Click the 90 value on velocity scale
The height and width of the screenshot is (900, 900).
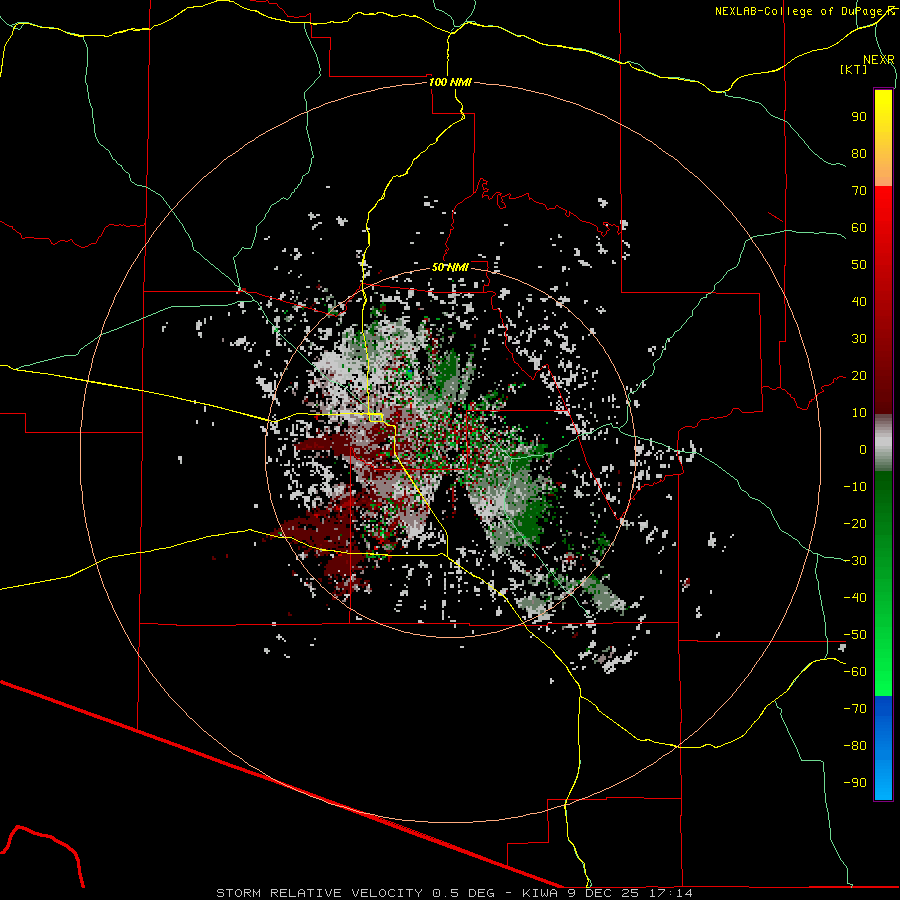(x=859, y=117)
